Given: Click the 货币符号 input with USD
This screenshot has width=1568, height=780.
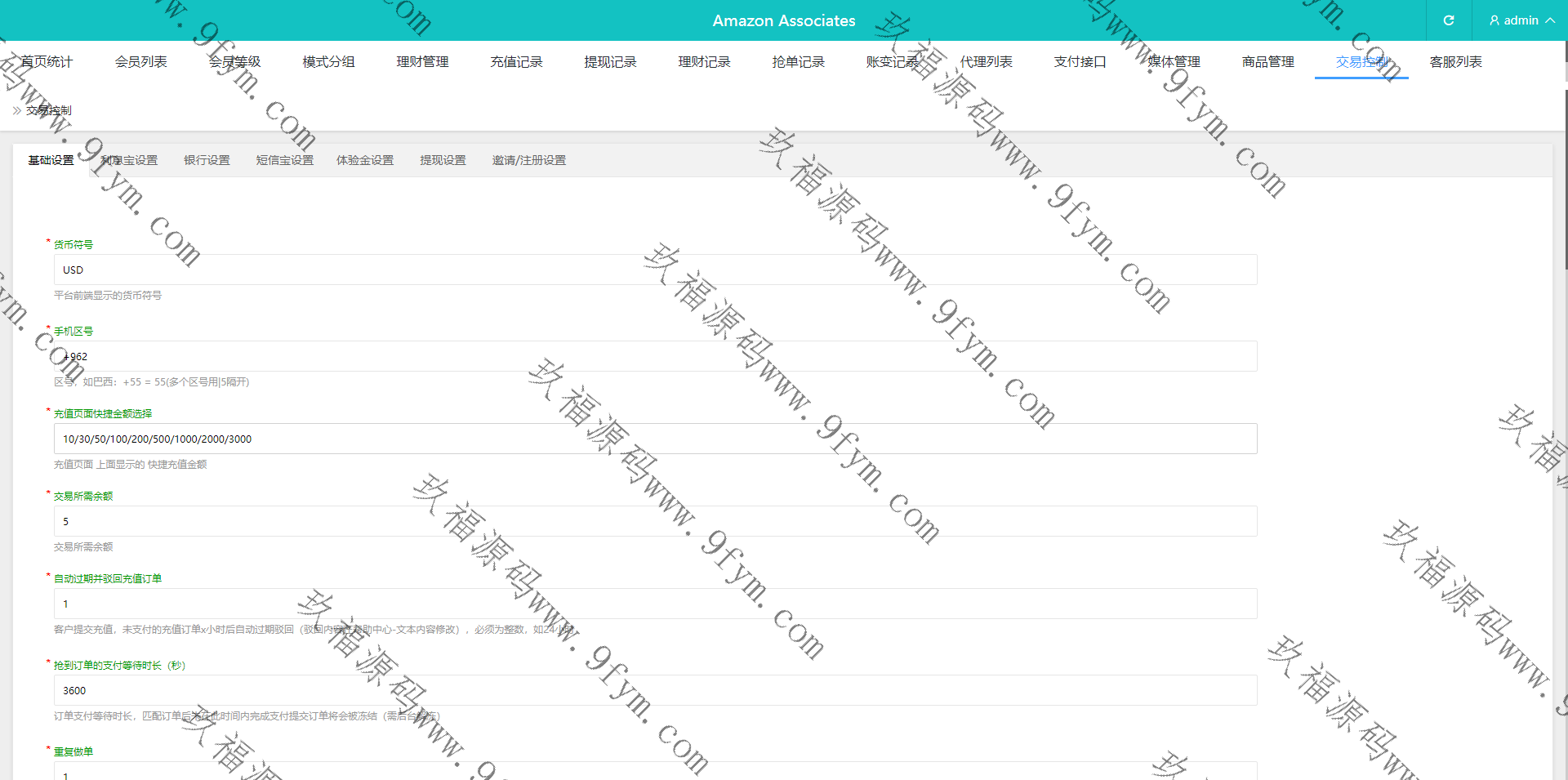Looking at the screenshot, I should 655,270.
